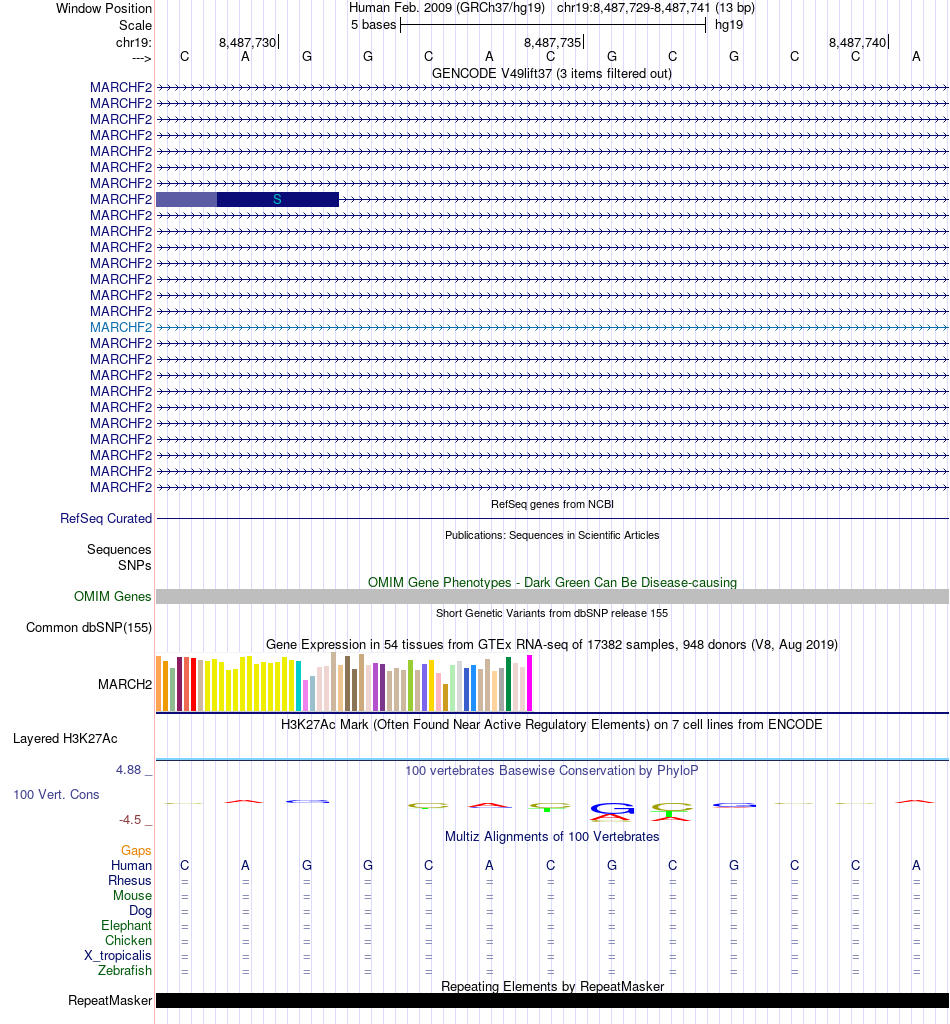Click the -4.5 PhyloP lower scale value

[130, 820]
